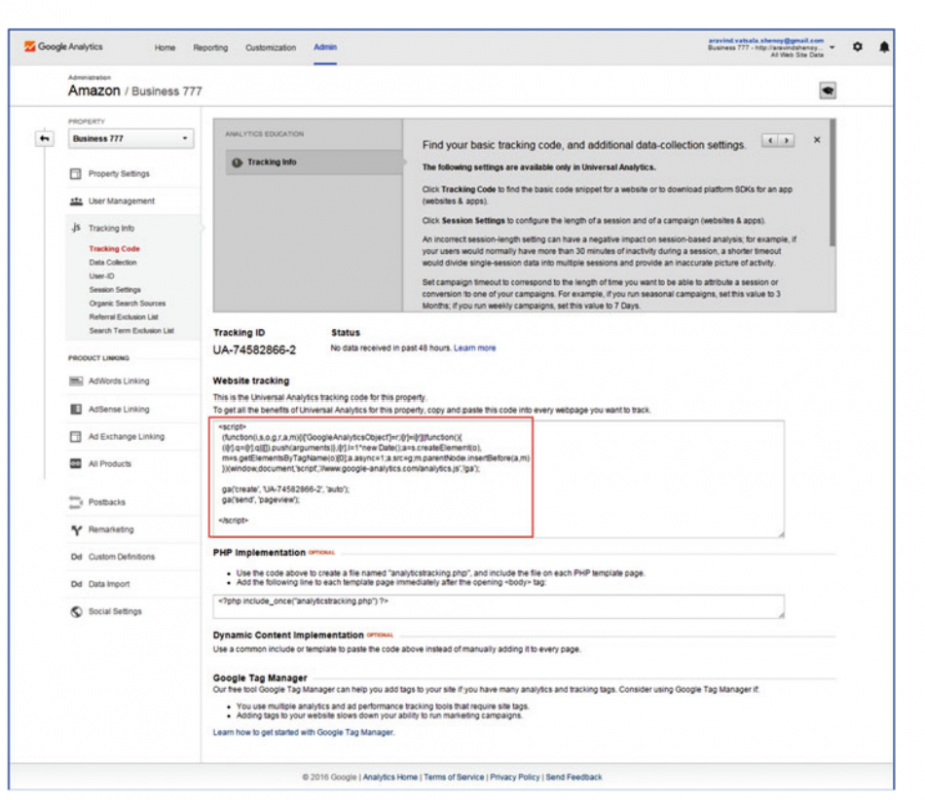Viewport: 925px width, 800px height.
Task: Click the back arrow button beside Property
Action: pyautogui.click(x=44, y=139)
